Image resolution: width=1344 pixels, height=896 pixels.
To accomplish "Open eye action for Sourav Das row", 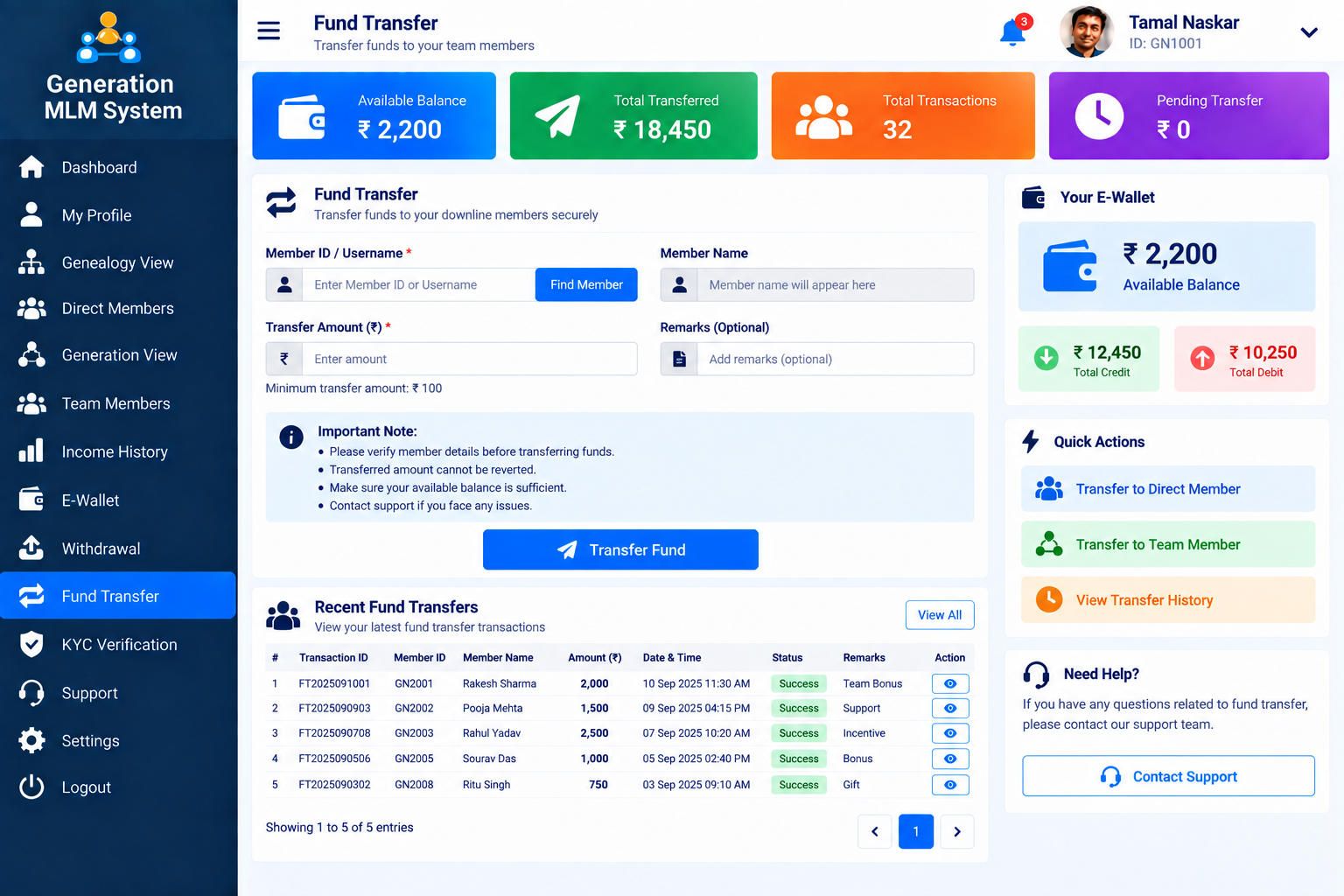I will coord(950,759).
